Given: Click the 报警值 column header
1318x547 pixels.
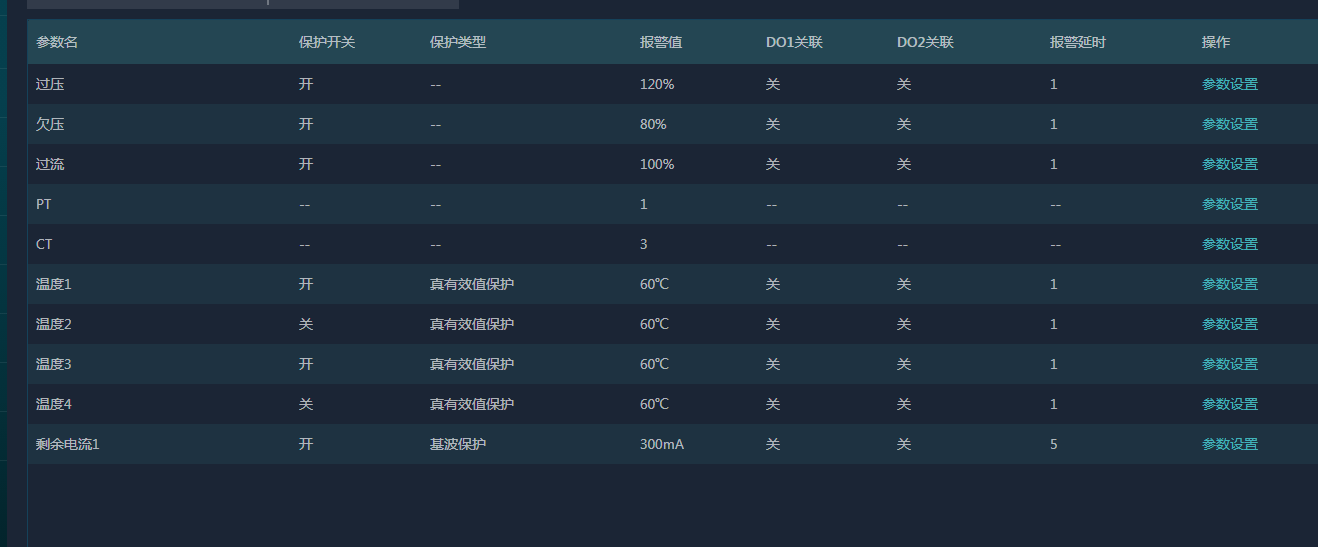Looking at the screenshot, I should pyautogui.click(x=661, y=43).
